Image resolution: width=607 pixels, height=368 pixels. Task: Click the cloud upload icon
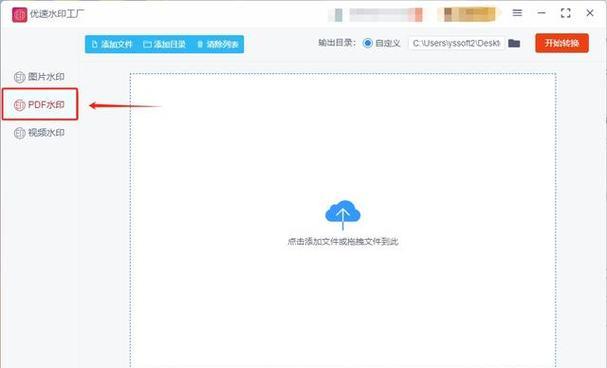pyautogui.click(x=343, y=215)
